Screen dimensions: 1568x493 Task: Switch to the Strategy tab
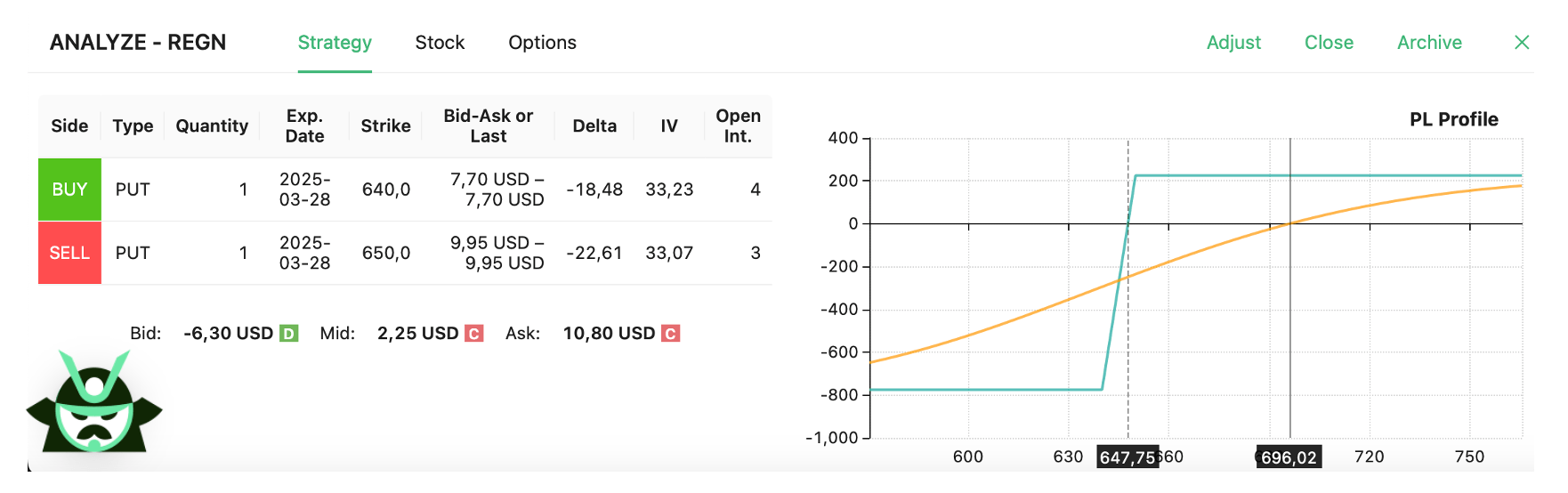pos(335,43)
